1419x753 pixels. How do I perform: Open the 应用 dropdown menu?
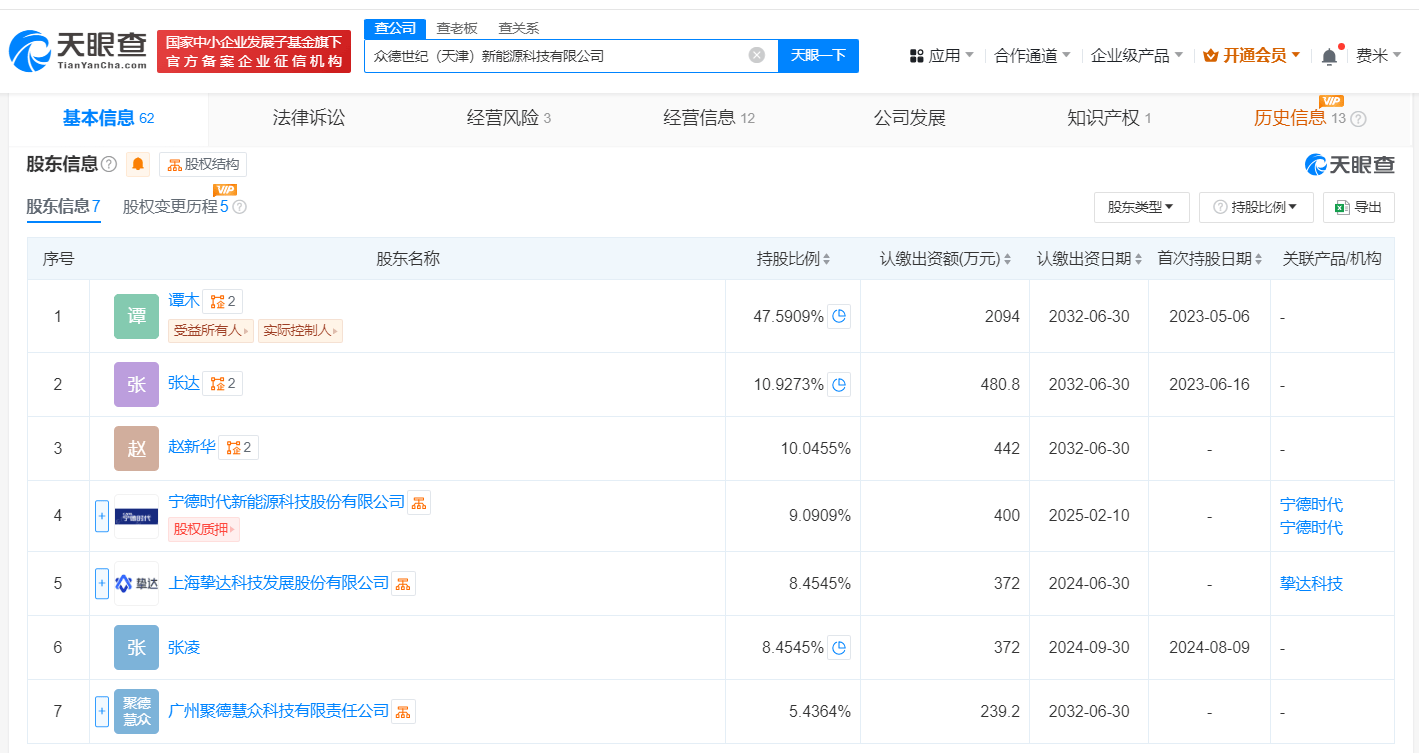941,56
